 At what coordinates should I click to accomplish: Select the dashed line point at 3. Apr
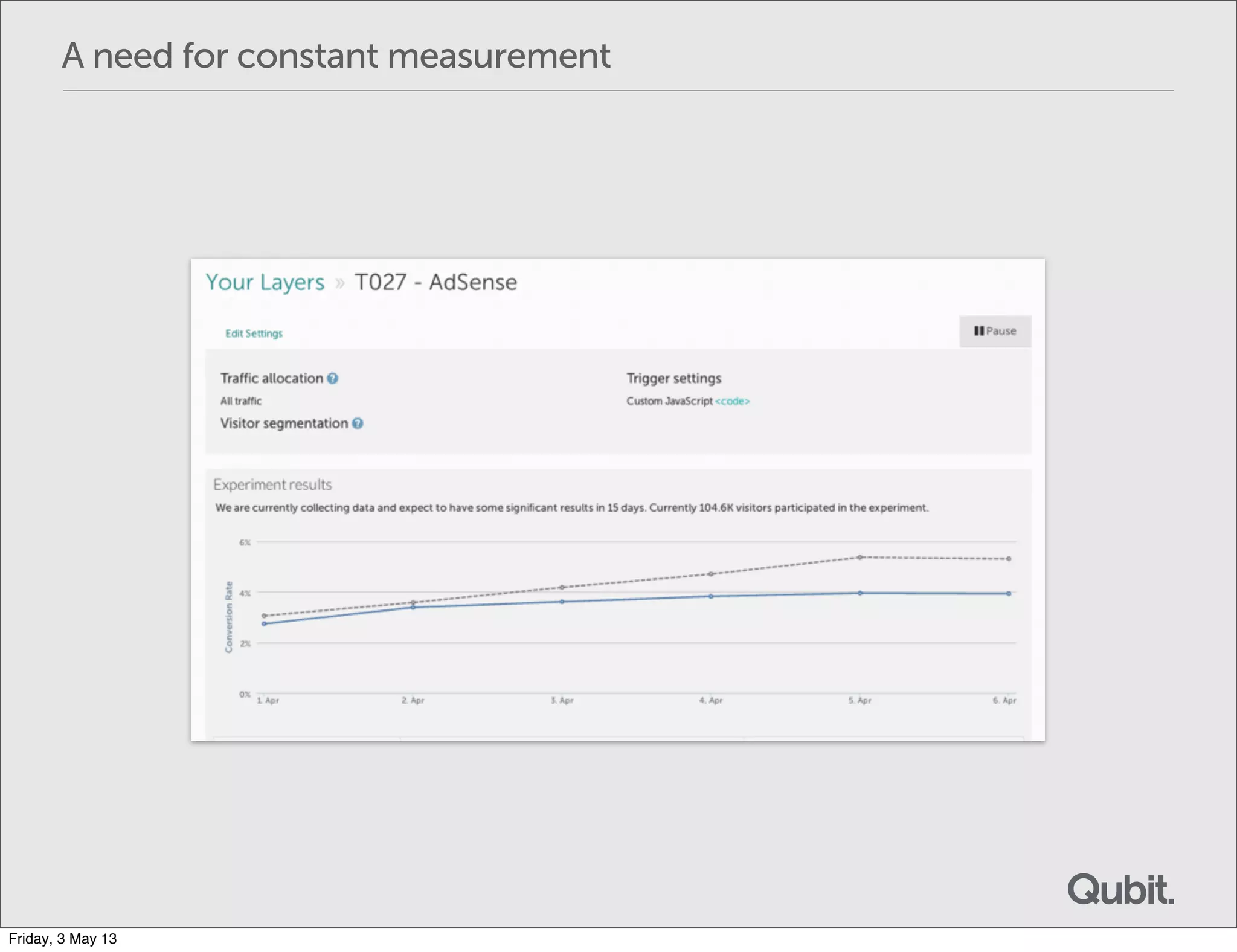(x=562, y=587)
